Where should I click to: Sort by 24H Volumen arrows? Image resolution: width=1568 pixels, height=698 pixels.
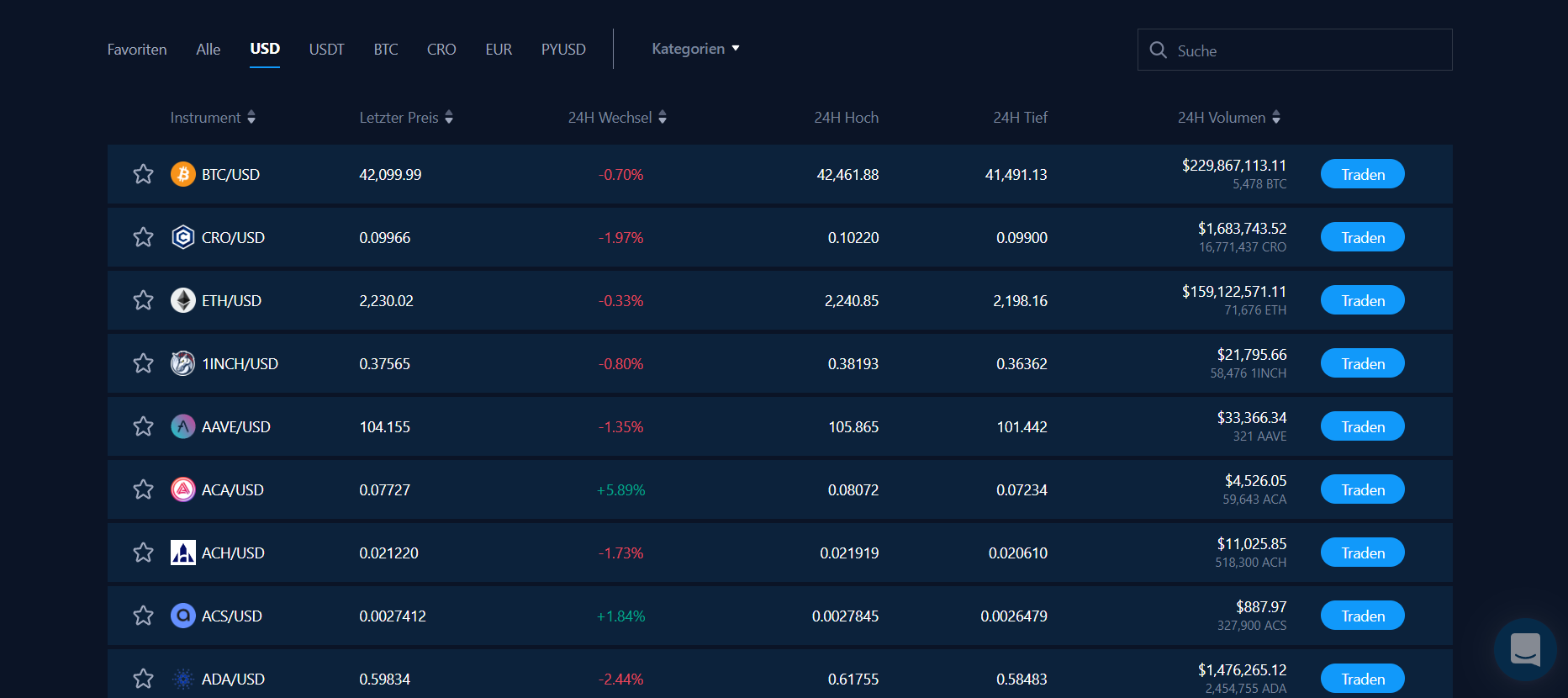tap(1276, 118)
